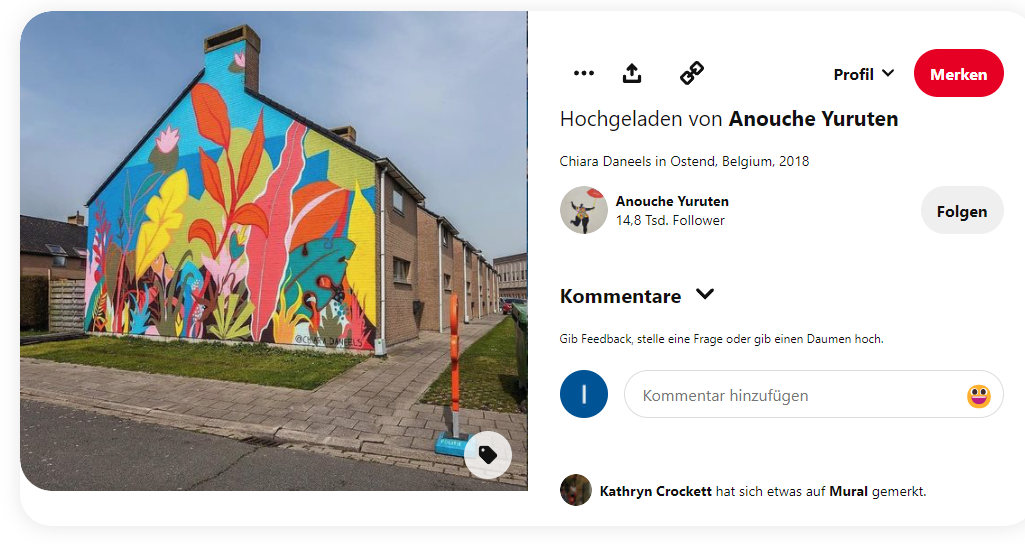Open the Mural board link
Screen dimensions: 1025x544
coord(849,491)
